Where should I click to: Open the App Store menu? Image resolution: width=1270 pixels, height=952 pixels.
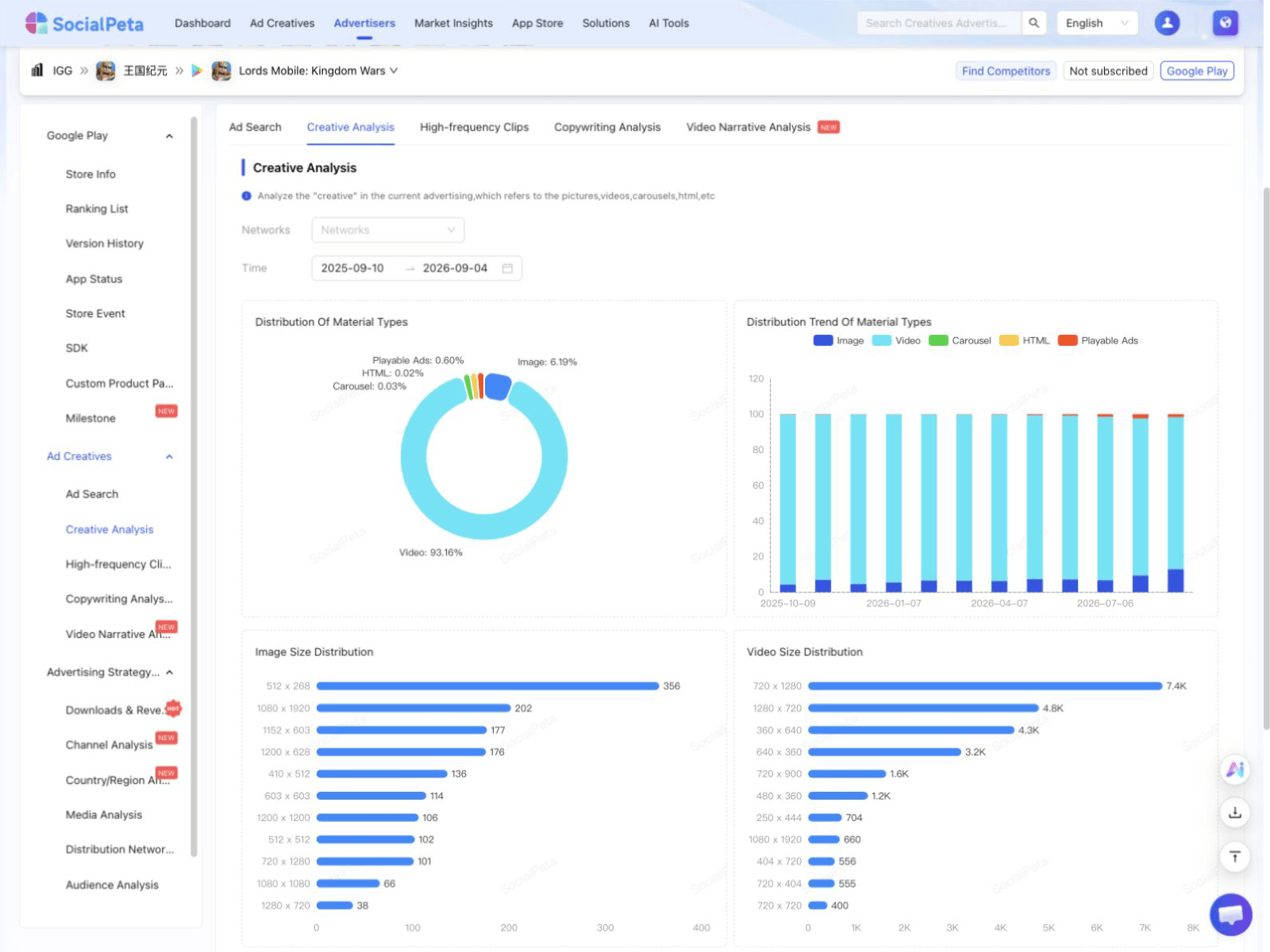537,23
